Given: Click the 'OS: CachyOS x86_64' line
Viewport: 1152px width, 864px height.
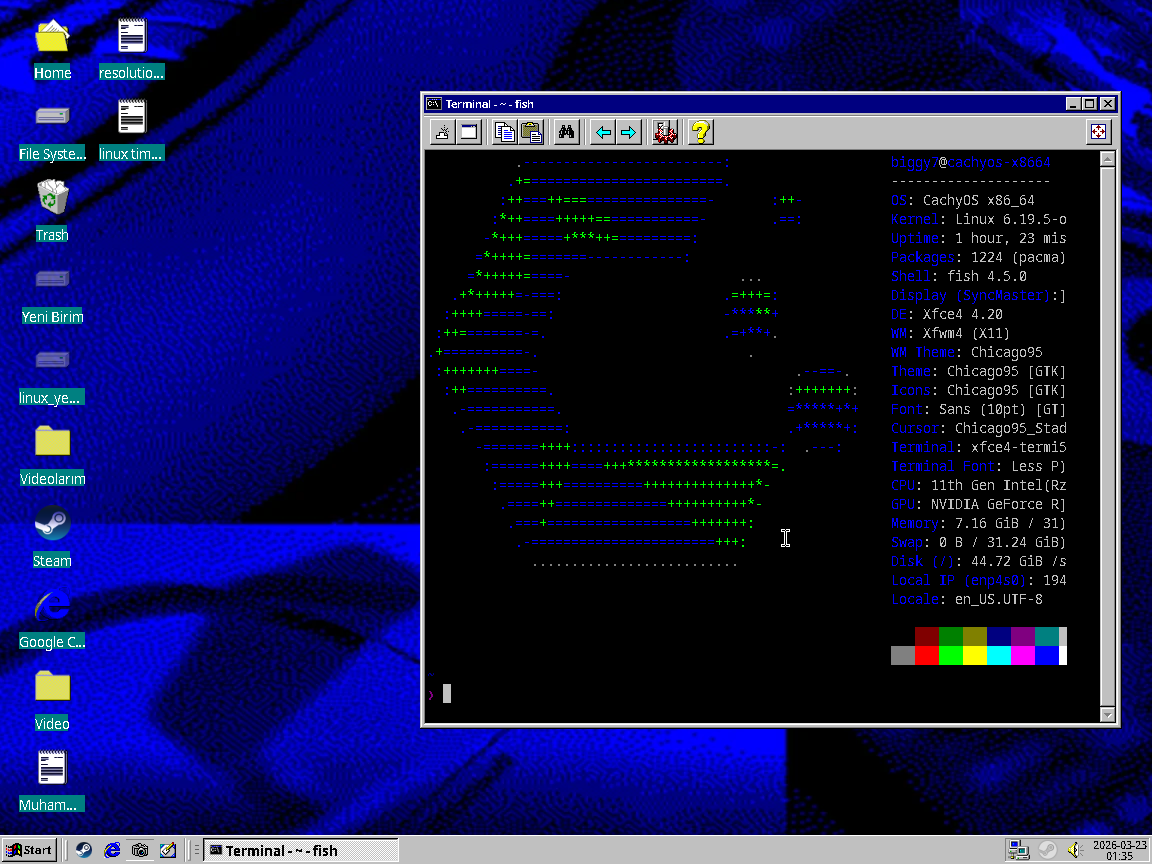Looking at the screenshot, I should tap(962, 201).
